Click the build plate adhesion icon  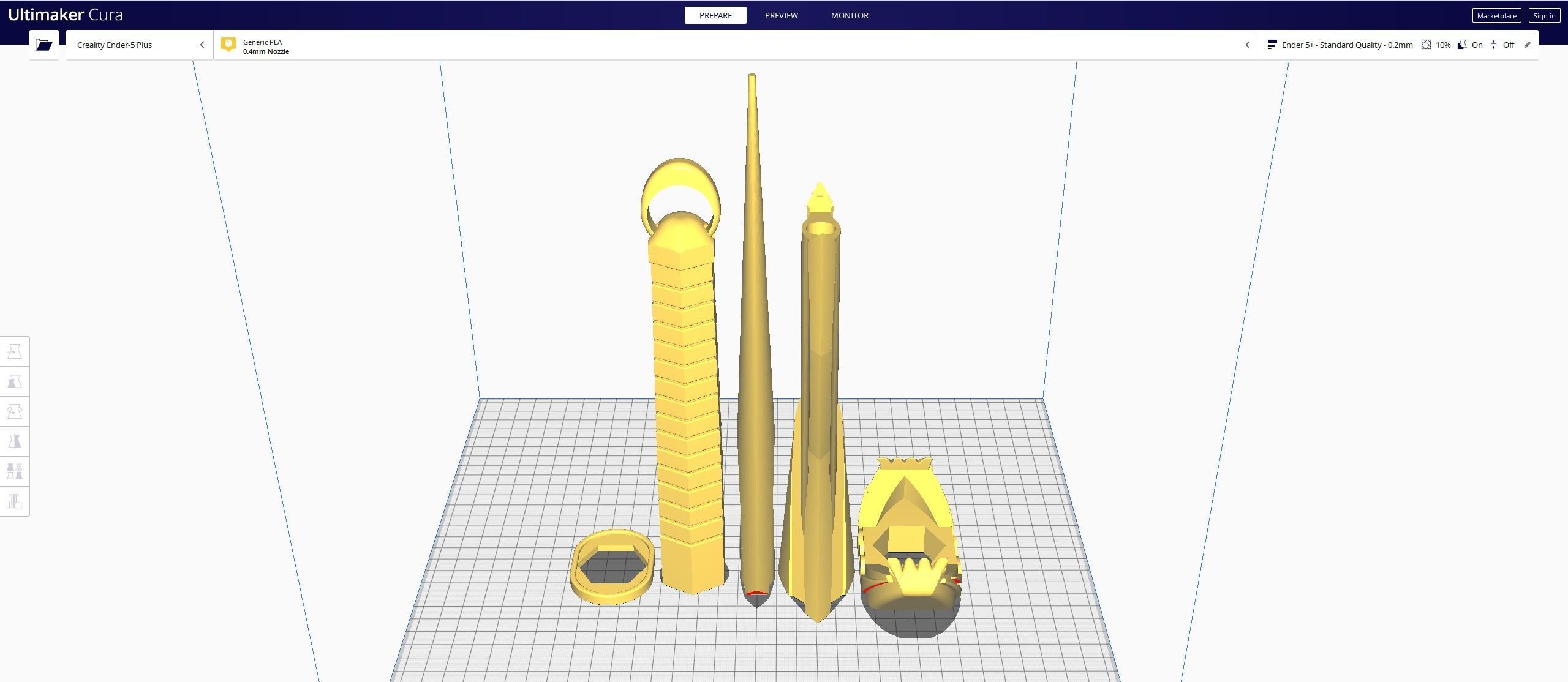point(1493,45)
